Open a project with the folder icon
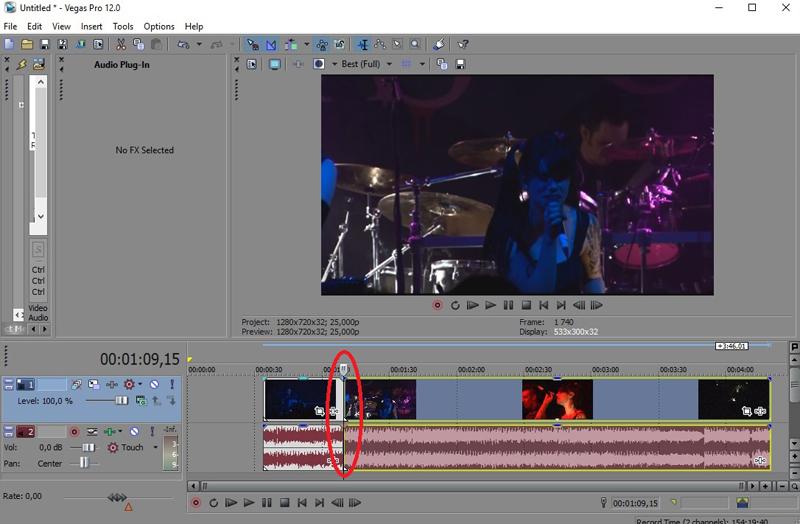The height and width of the screenshot is (524, 800). (27, 45)
